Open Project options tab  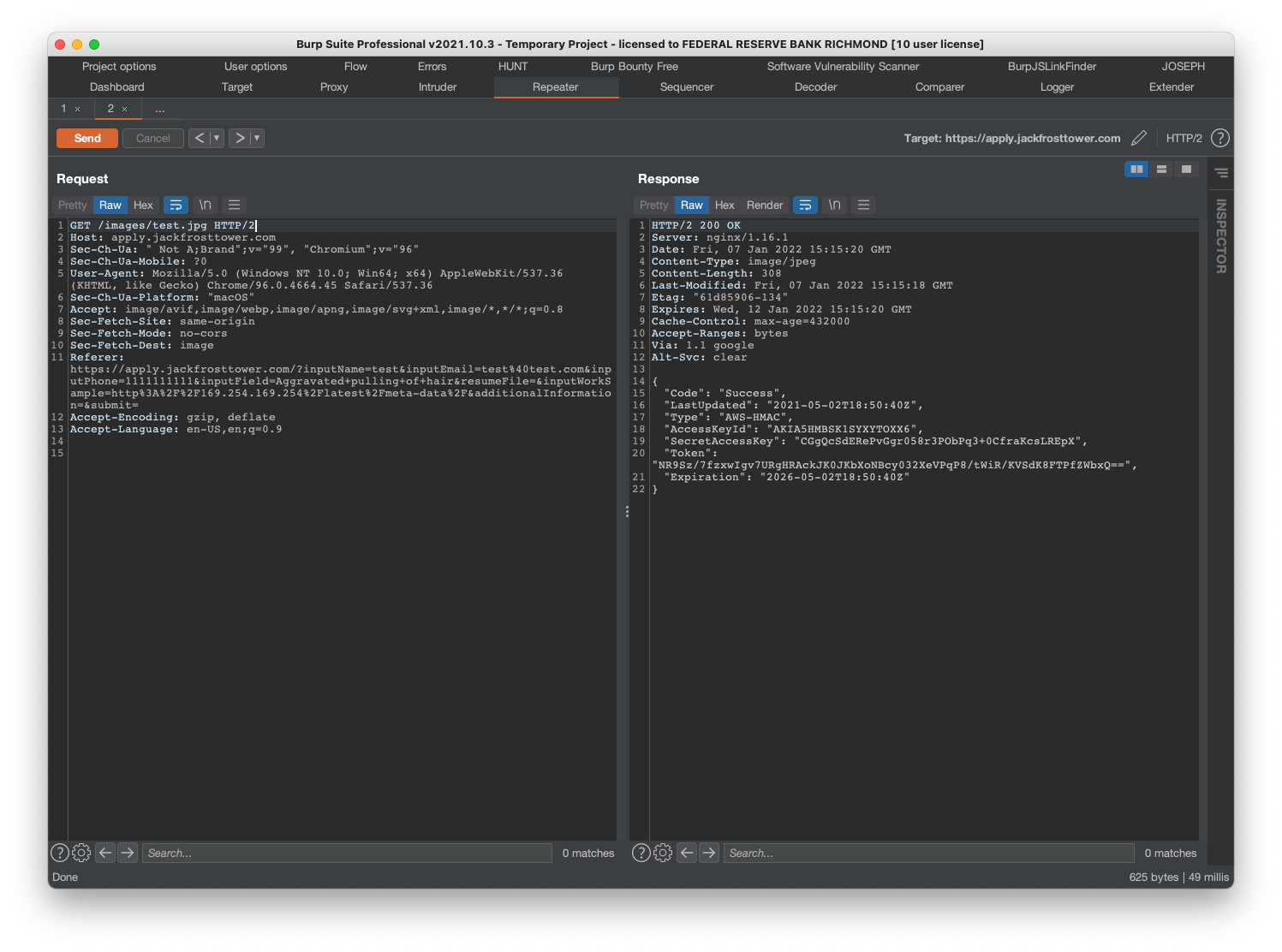[x=119, y=67]
